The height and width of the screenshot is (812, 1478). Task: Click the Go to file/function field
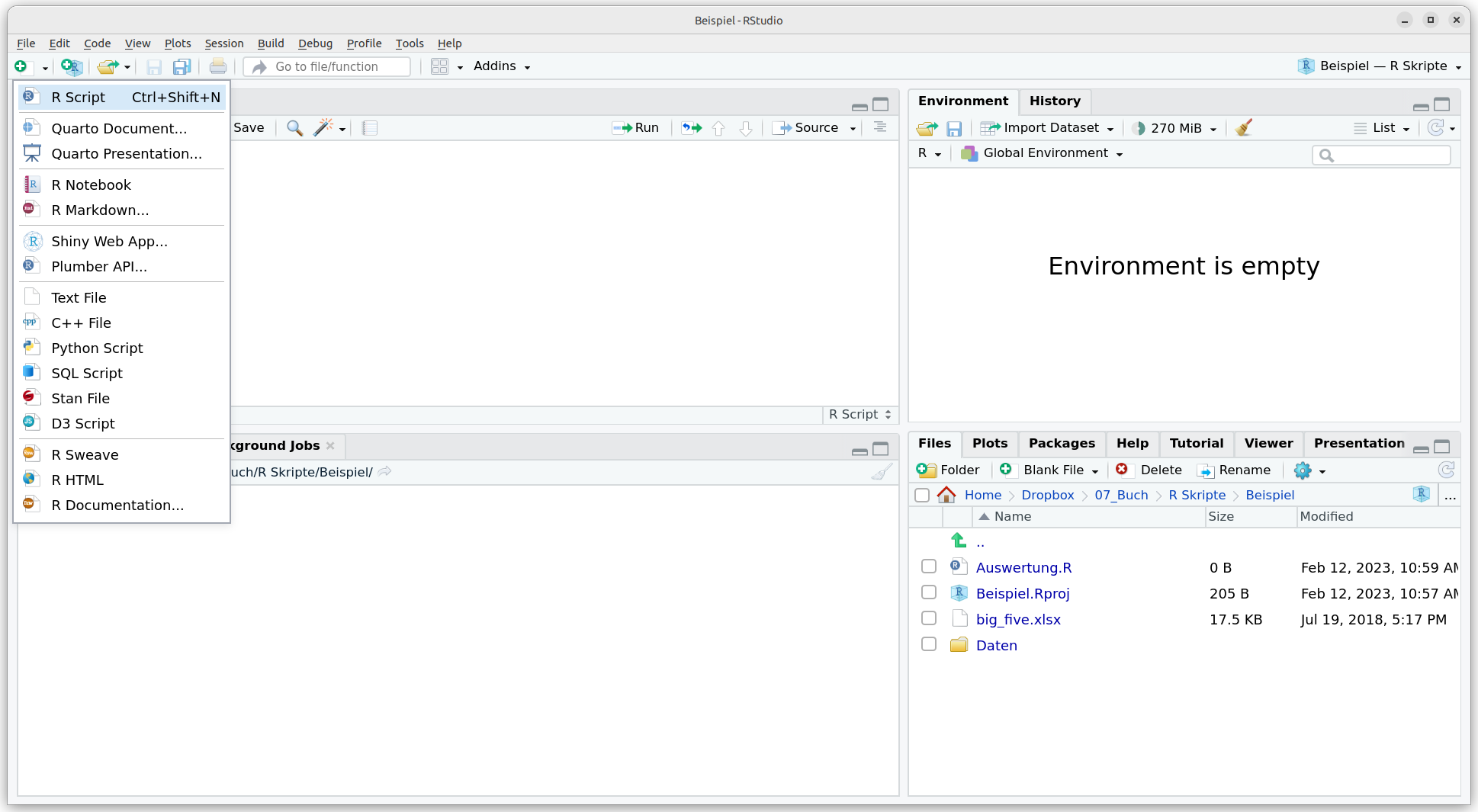click(x=328, y=67)
